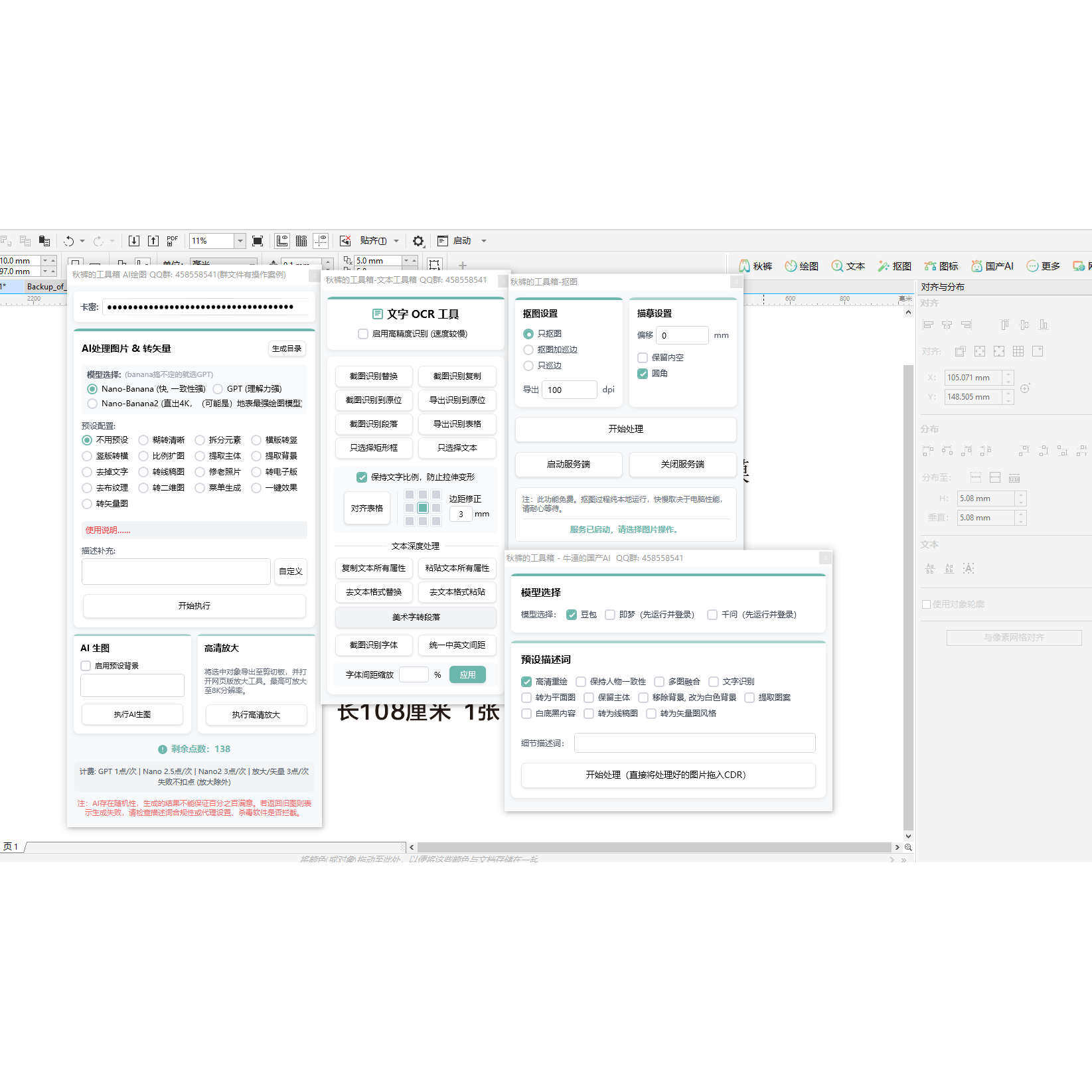Open the 11% zoom level dropdown
This screenshot has width=1092, height=1092.
point(240,241)
